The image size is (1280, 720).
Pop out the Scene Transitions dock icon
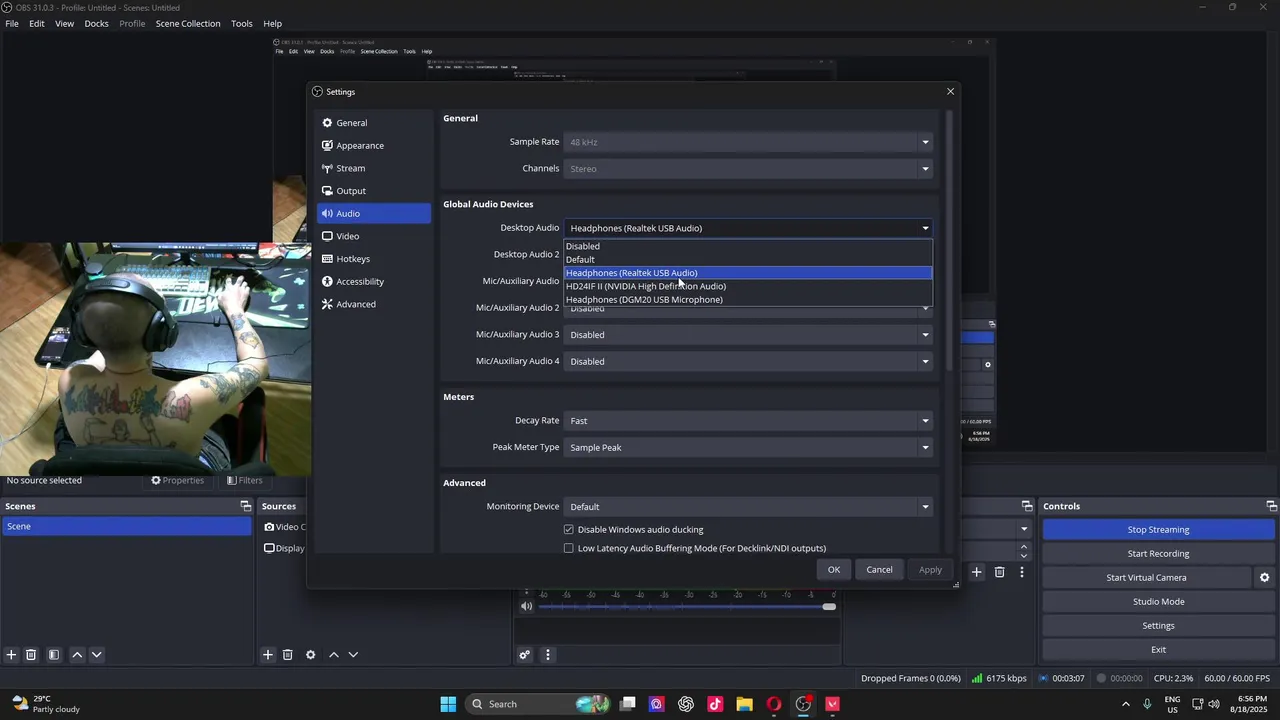click(x=1026, y=506)
